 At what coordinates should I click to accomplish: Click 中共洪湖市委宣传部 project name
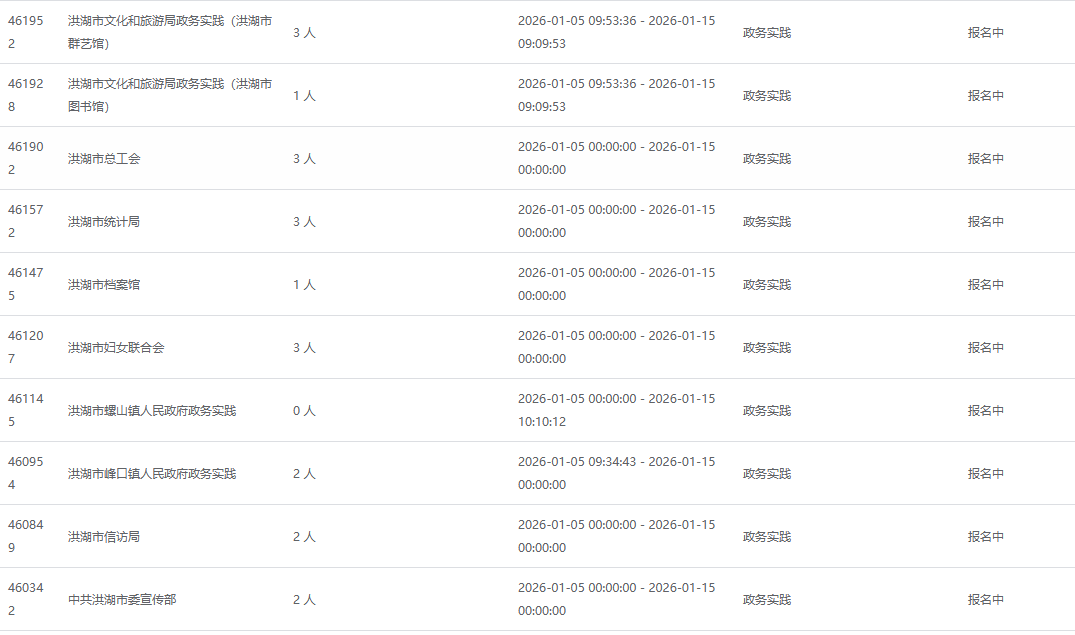pos(122,599)
